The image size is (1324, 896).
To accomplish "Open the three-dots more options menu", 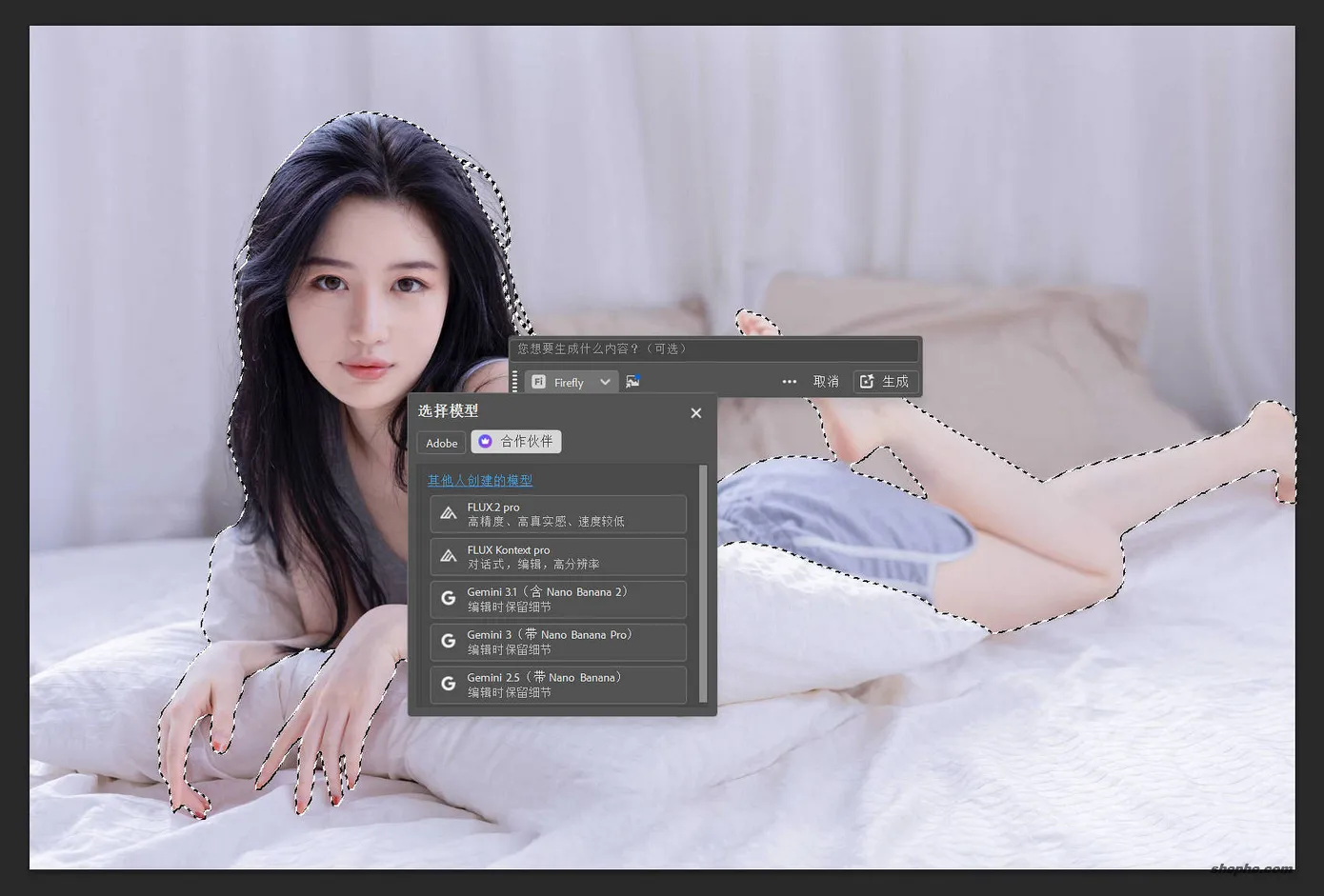I will [x=789, y=382].
